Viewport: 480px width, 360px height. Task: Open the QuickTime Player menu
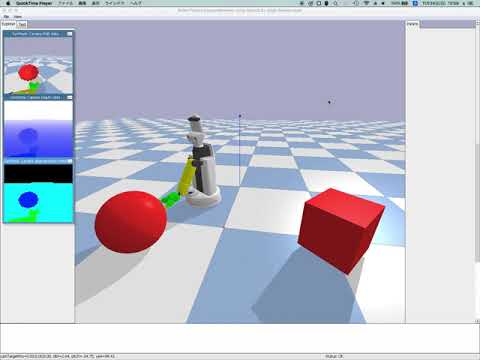pyautogui.click(x=34, y=3)
